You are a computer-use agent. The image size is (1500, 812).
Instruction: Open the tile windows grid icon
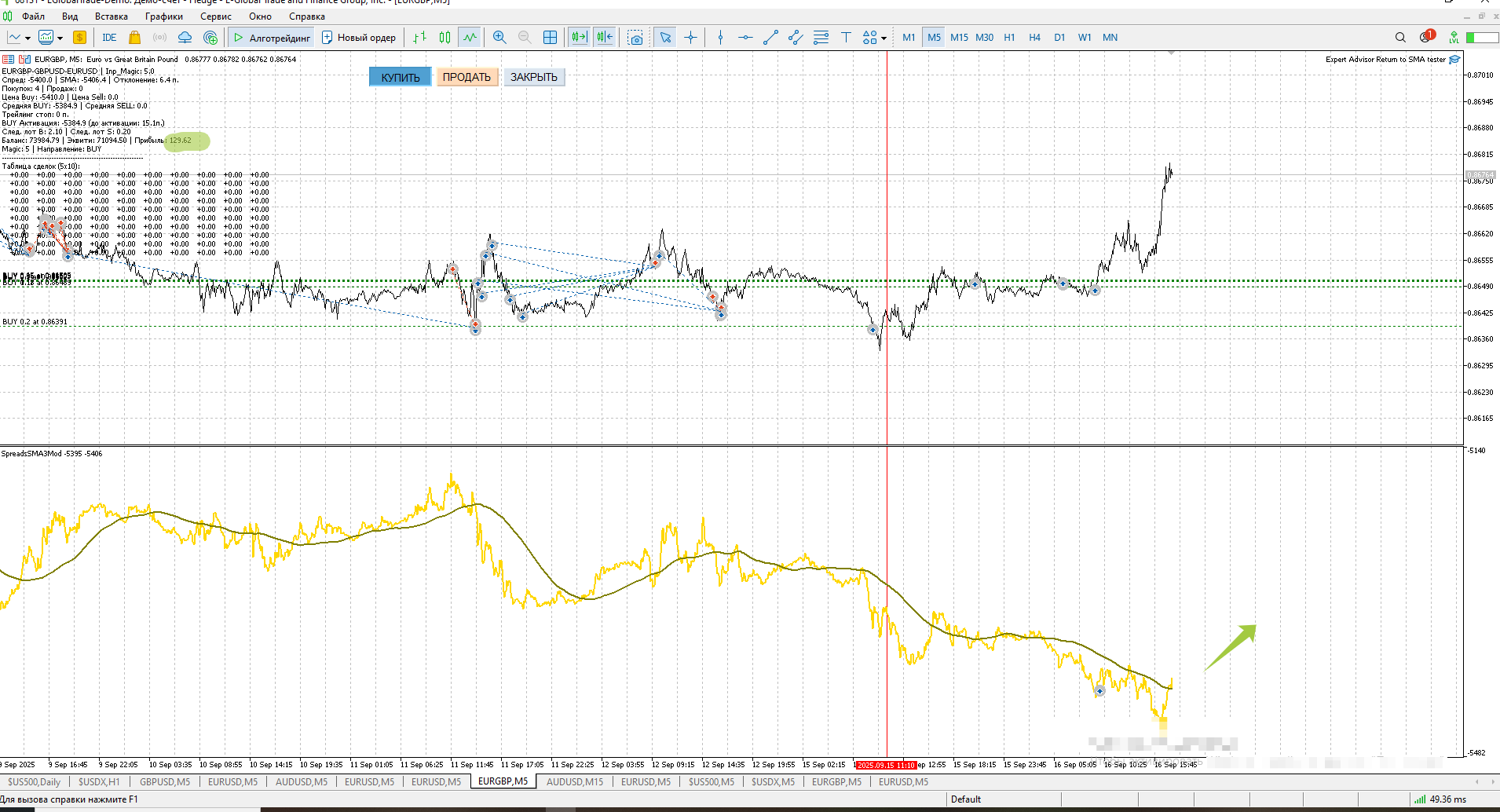click(551, 38)
